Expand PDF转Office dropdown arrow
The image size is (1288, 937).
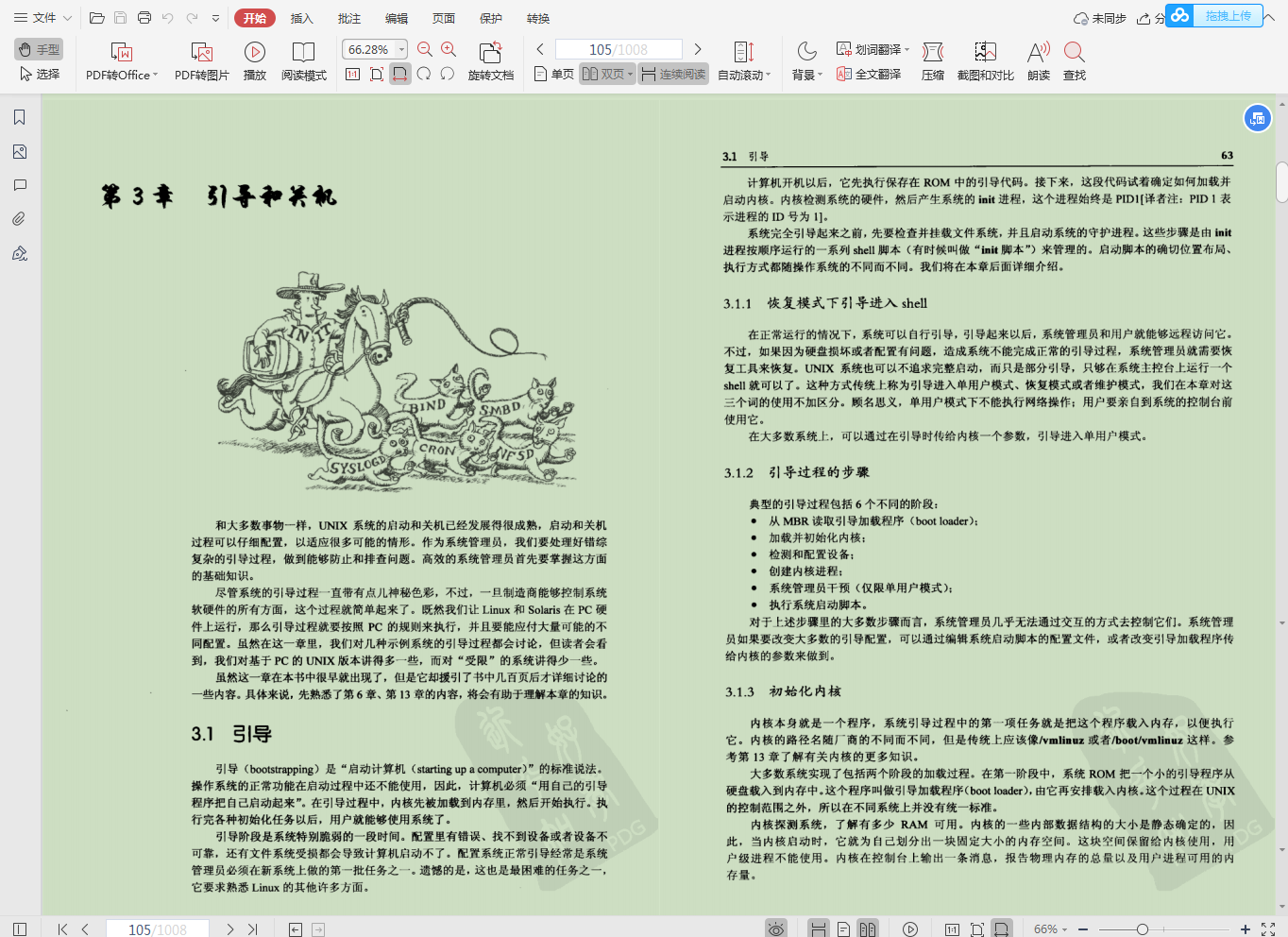(x=155, y=75)
